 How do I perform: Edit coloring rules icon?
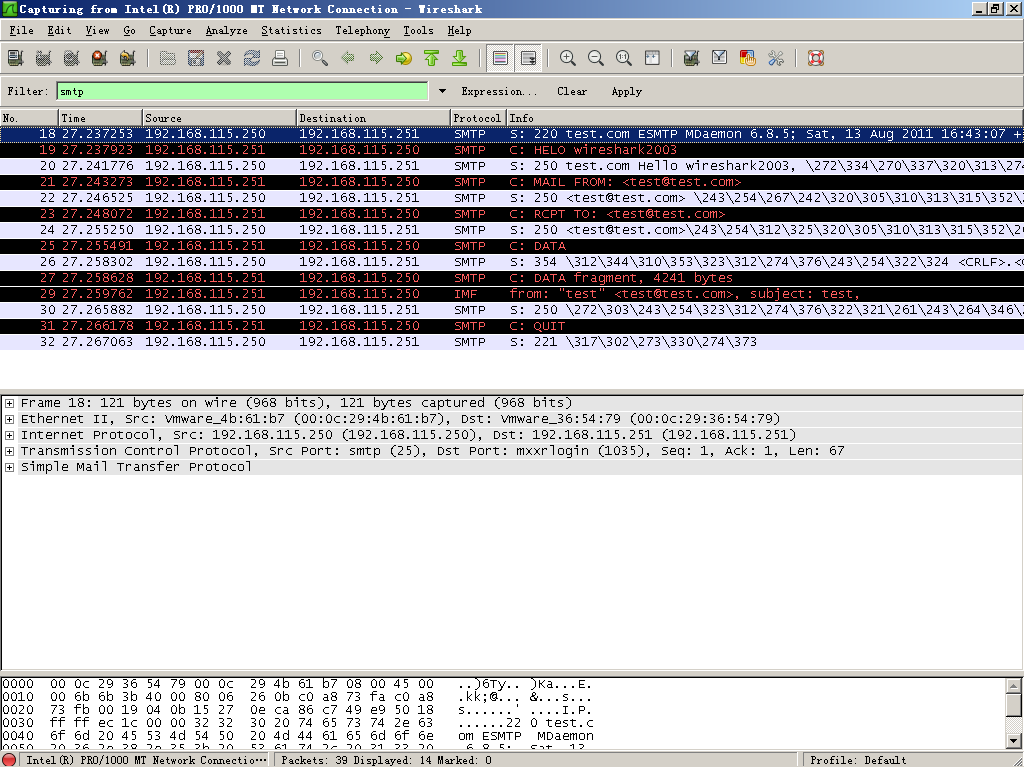click(748, 58)
